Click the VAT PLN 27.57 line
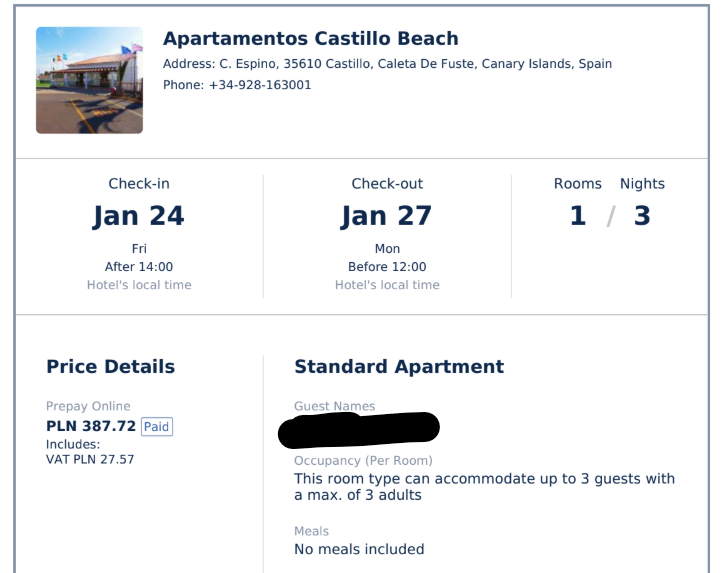 [x=90, y=460]
